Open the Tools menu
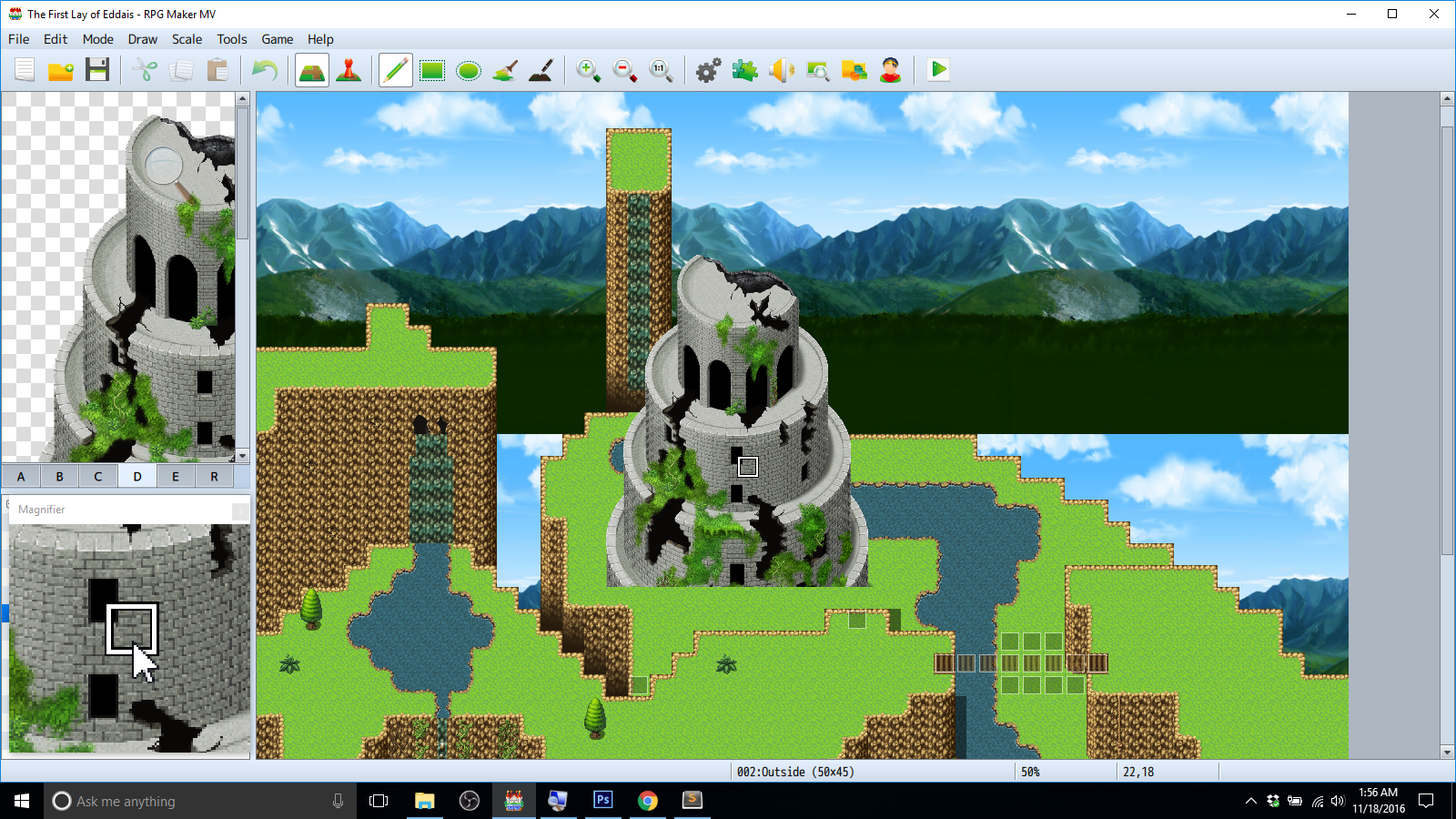 click(x=232, y=39)
